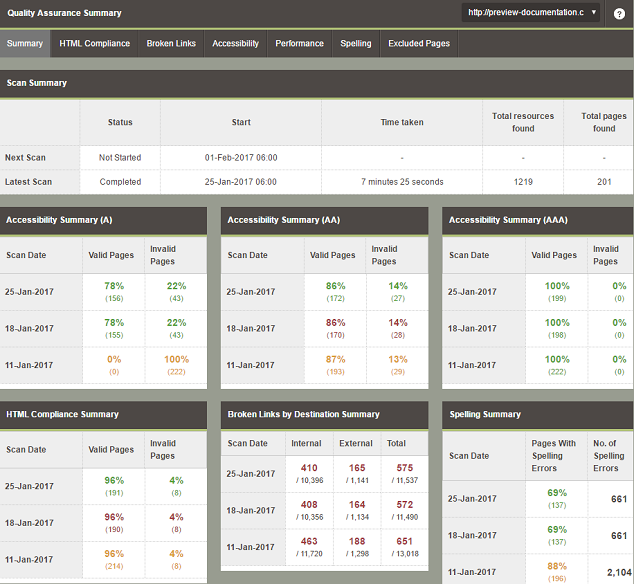Click 14% invalid pages (28) in Accessibility AA
This screenshot has height=584, width=634.
click(x=398, y=329)
